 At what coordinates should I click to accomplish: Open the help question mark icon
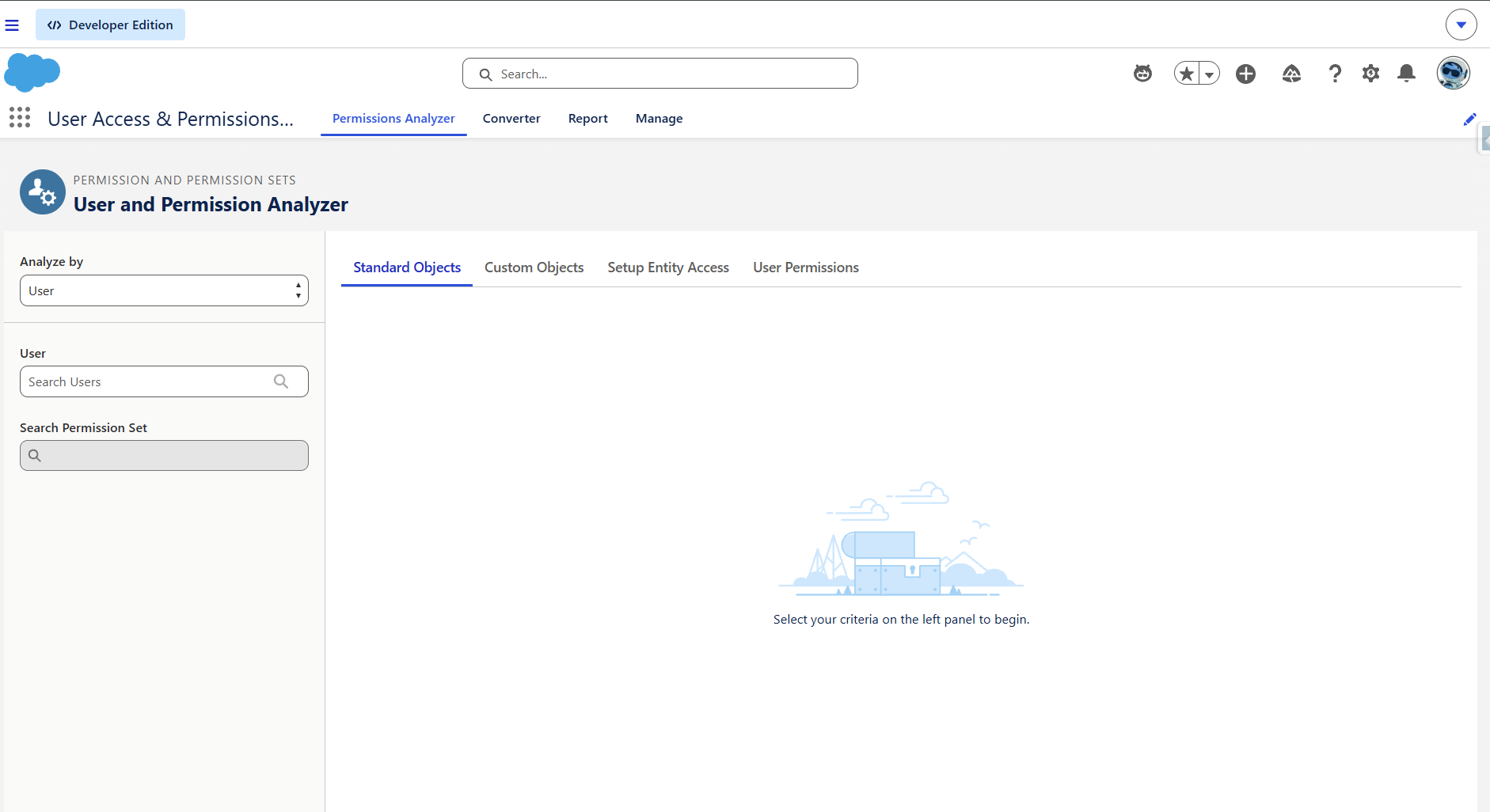pyautogui.click(x=1335, y=74)
